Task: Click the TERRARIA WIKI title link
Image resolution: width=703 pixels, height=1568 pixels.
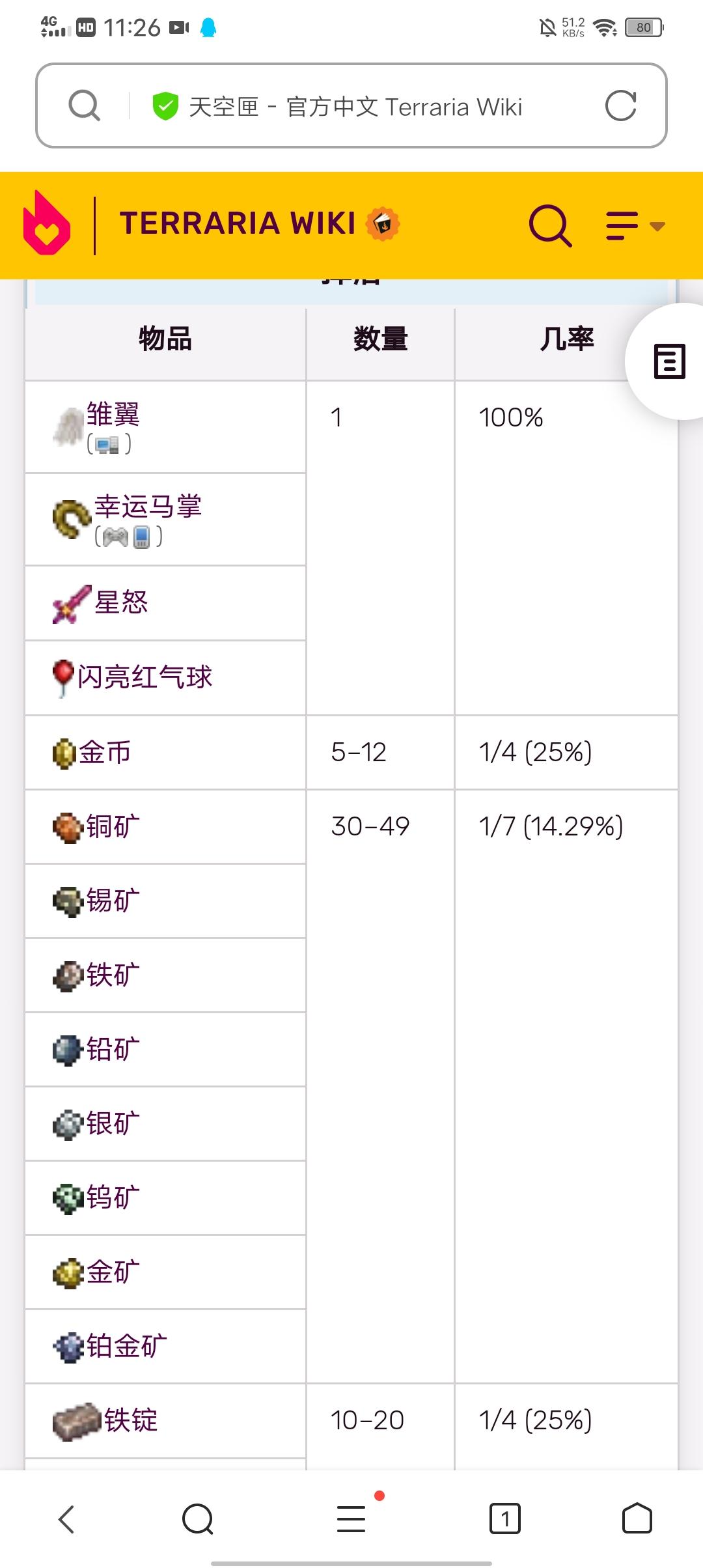Action: [238, 223]
